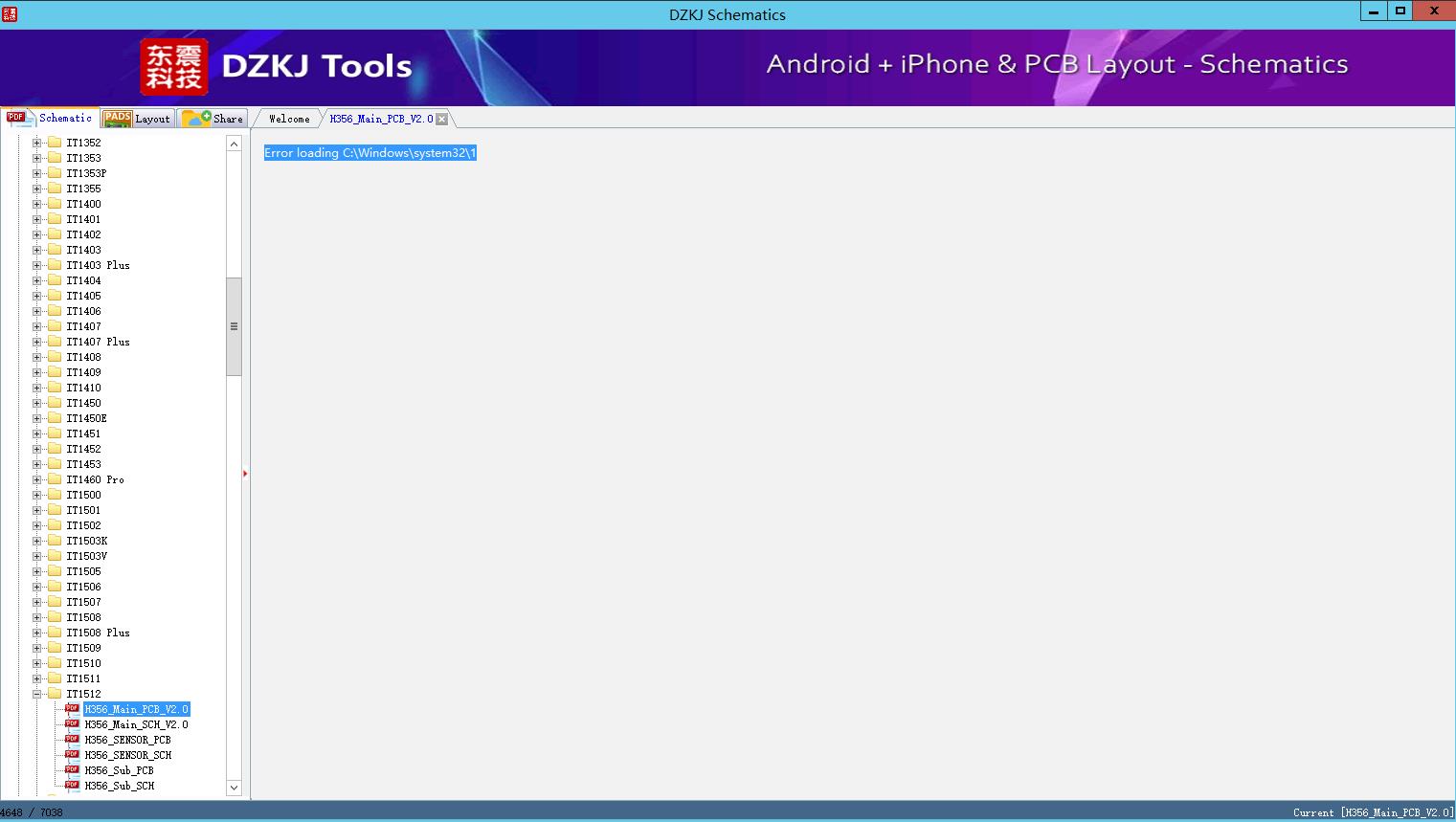This screenshot has width=1456, height=822.
Task: Open the Share tab
Action: 213,119
